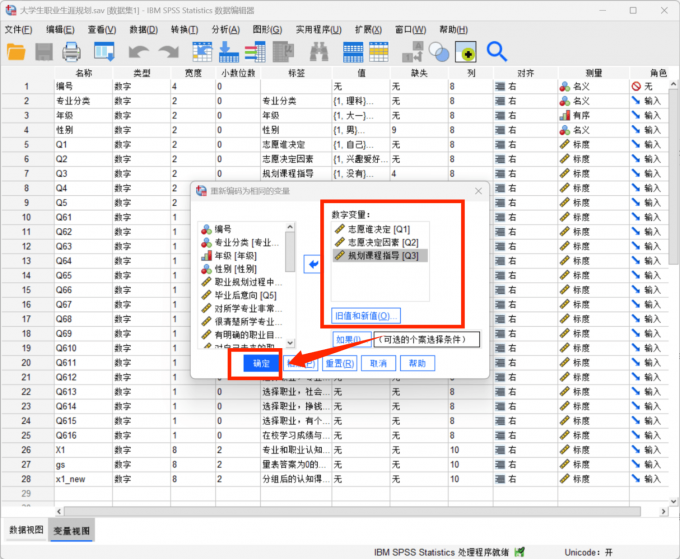Click the down arrow of the dialog list scrollbar
Screen dimensions: 680x559
[290, 343]
